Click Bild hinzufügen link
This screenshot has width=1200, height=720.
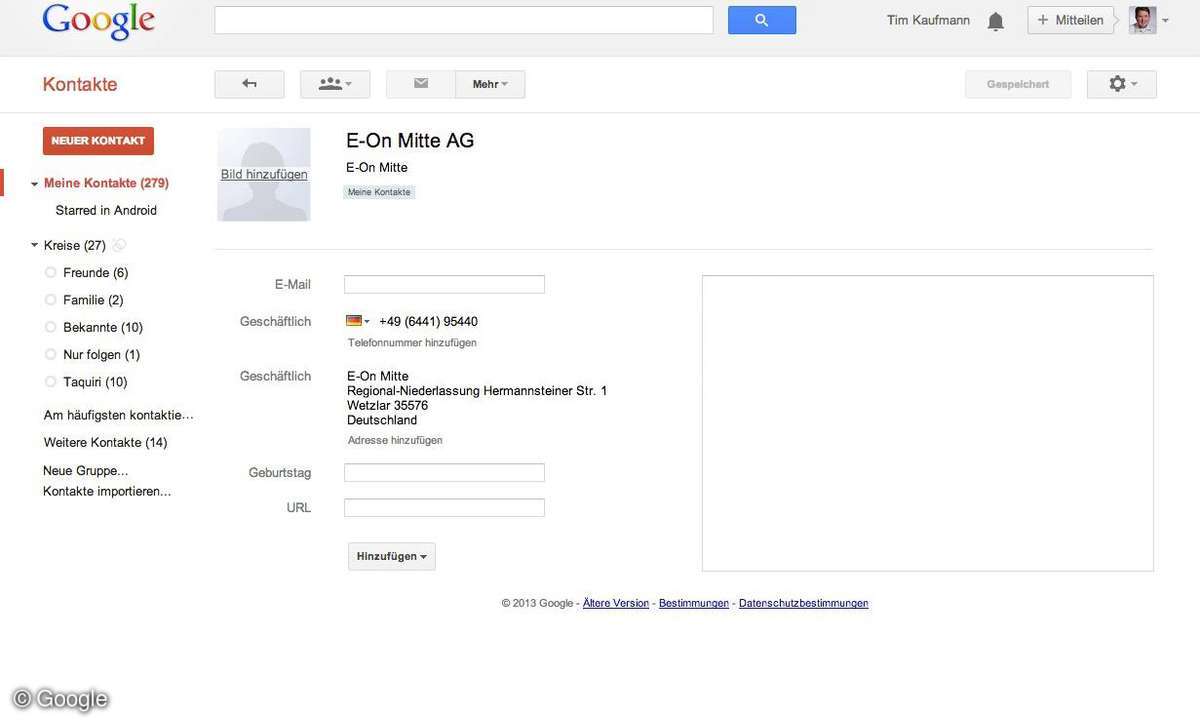pyautogui.click(x=264, y=175)
